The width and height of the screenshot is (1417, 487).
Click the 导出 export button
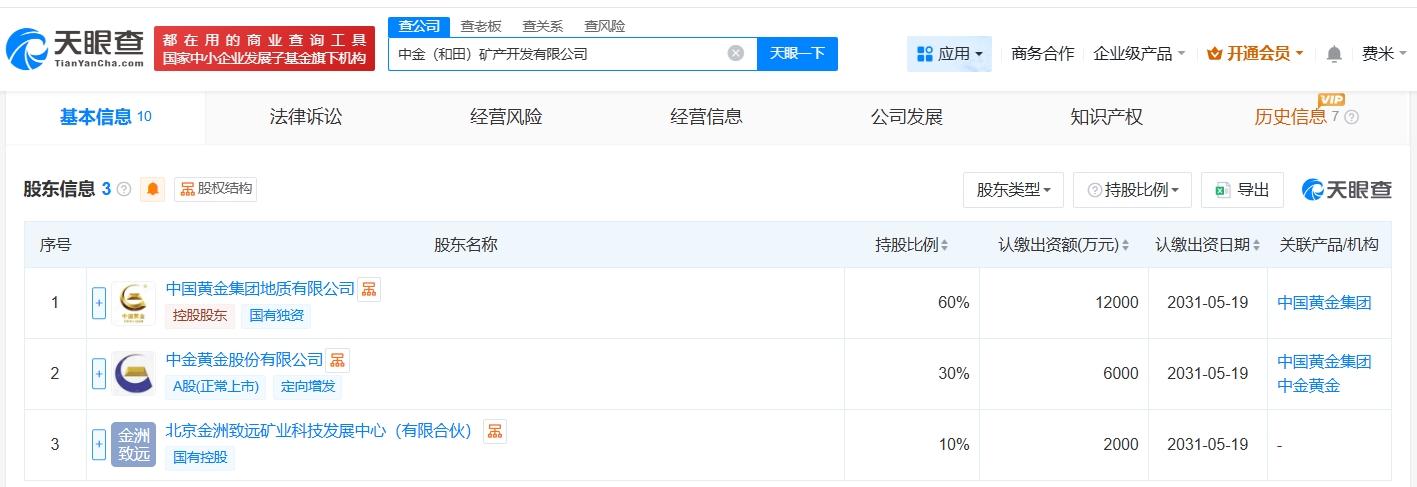click(1242, 190)
